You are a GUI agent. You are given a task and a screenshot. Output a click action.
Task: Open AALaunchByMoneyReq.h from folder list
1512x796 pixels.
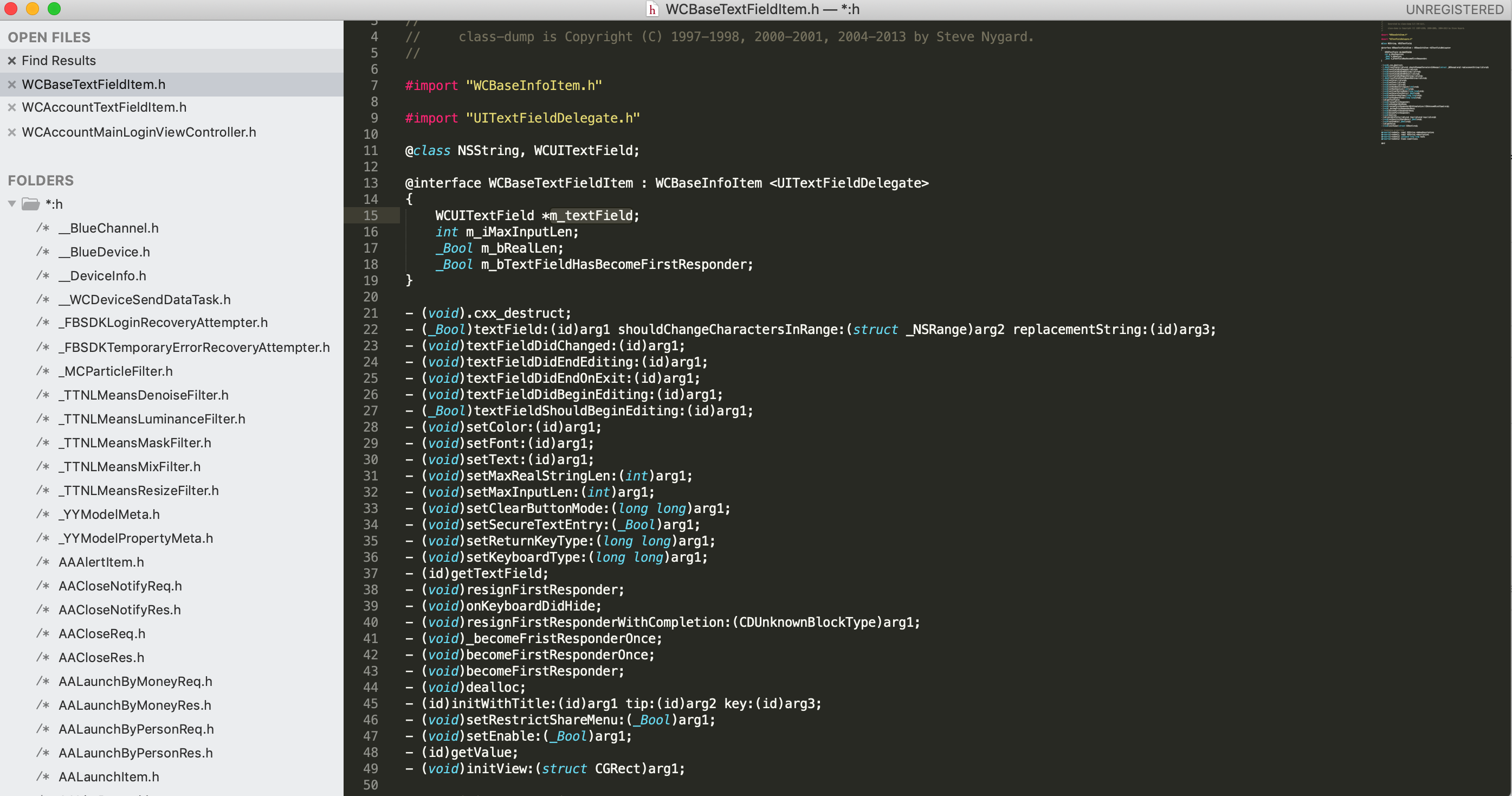pos(135,682)
